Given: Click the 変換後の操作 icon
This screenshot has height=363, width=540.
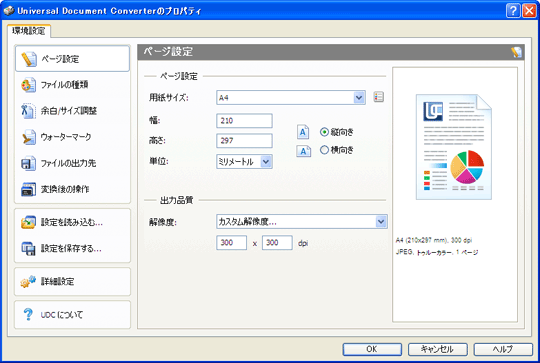Looking at the screenshot, I should point(28,189).
